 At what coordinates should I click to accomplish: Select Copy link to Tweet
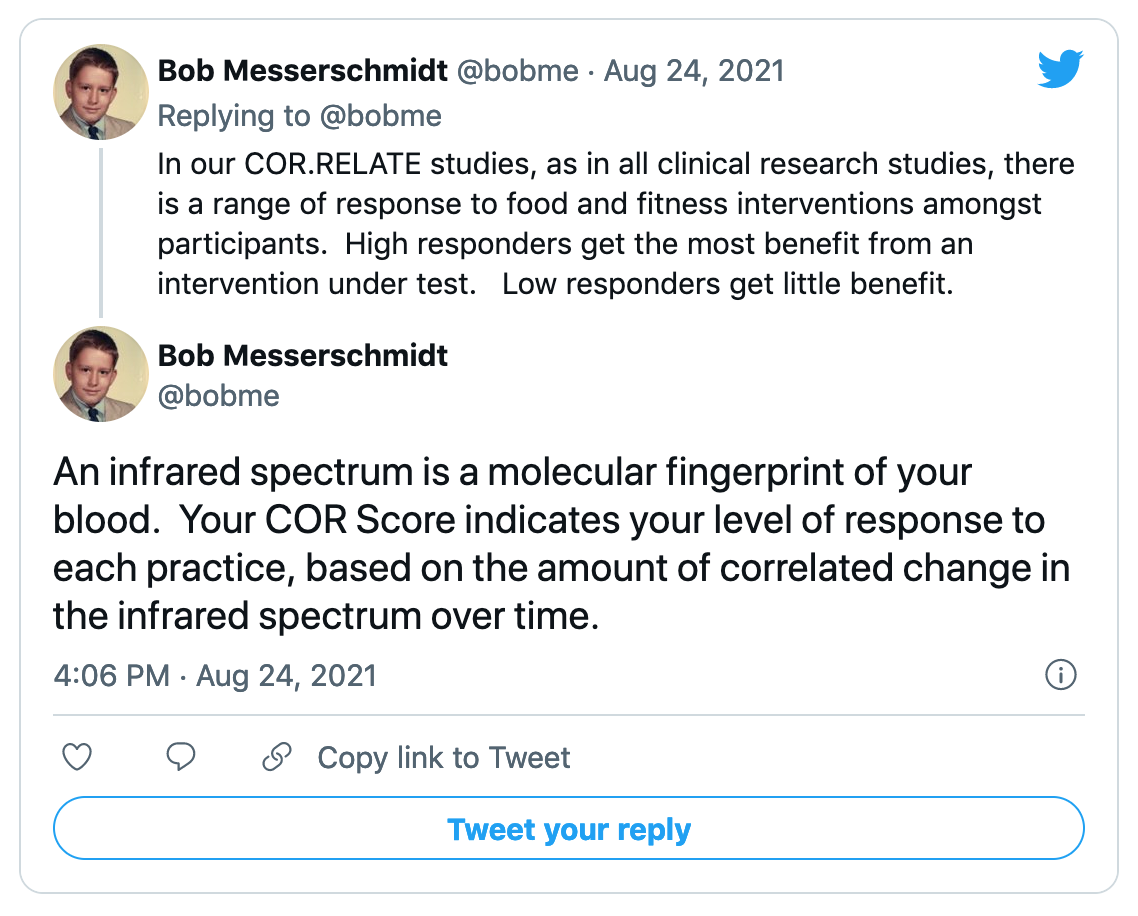pyautogui.click(x=443, y=758)
